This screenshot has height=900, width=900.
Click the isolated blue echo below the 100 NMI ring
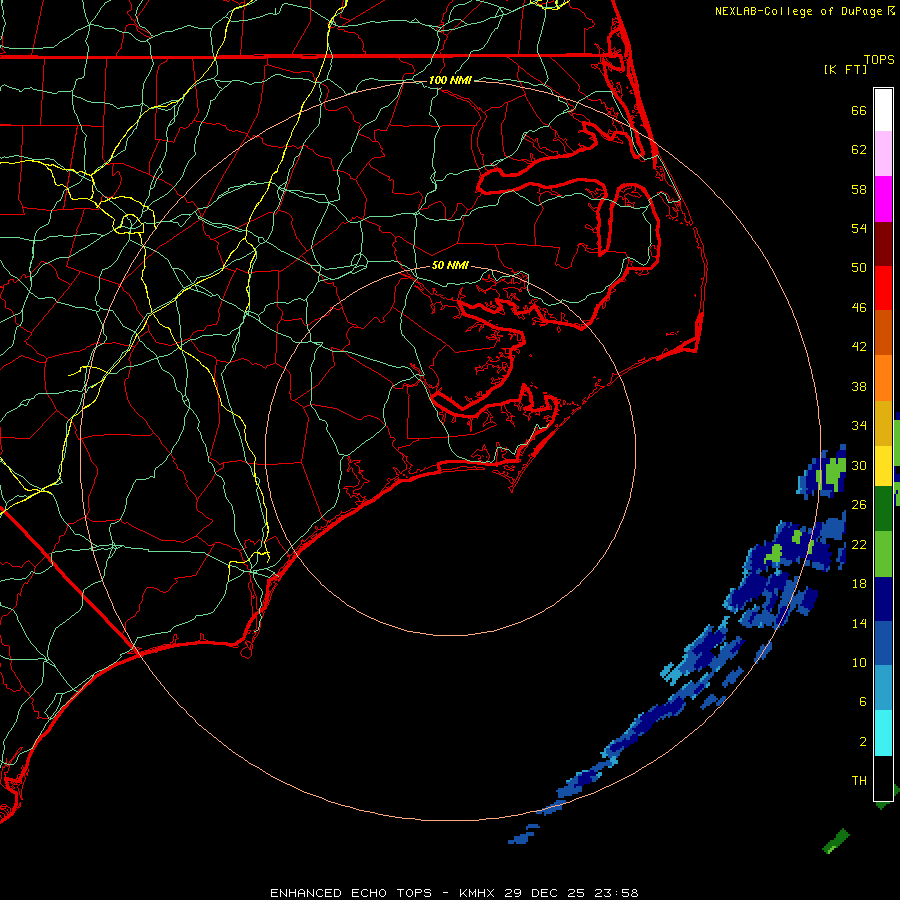pyautogui.click(x=524, y=835)
